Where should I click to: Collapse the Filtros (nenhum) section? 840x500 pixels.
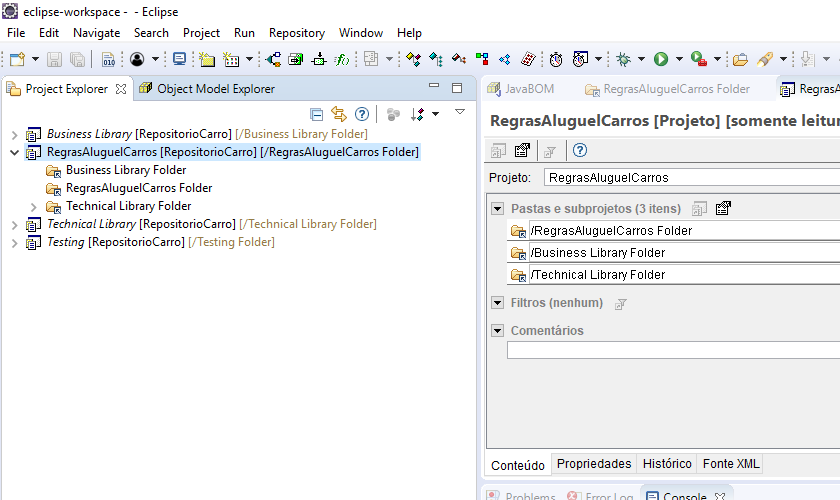coord(498,303)
